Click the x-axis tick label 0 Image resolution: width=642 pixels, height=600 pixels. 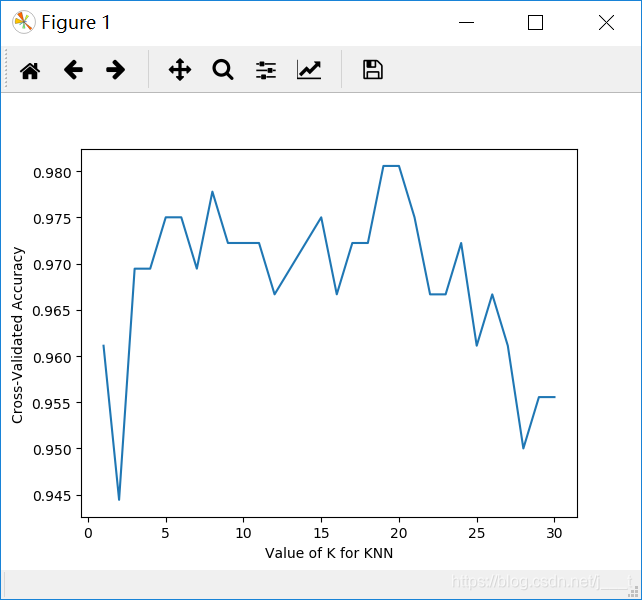point(88,533)
